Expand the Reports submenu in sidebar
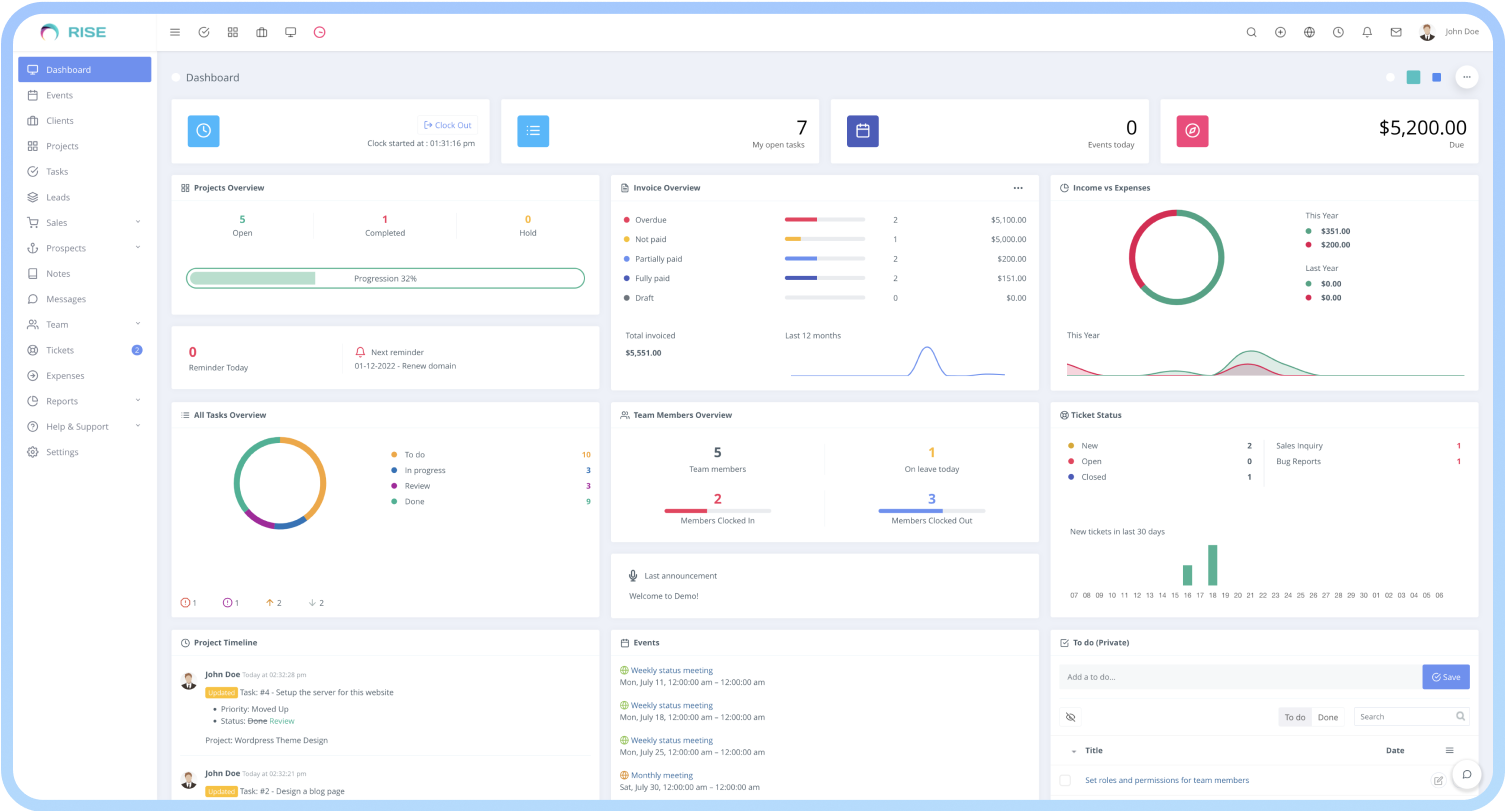 [x=85, y=401]
